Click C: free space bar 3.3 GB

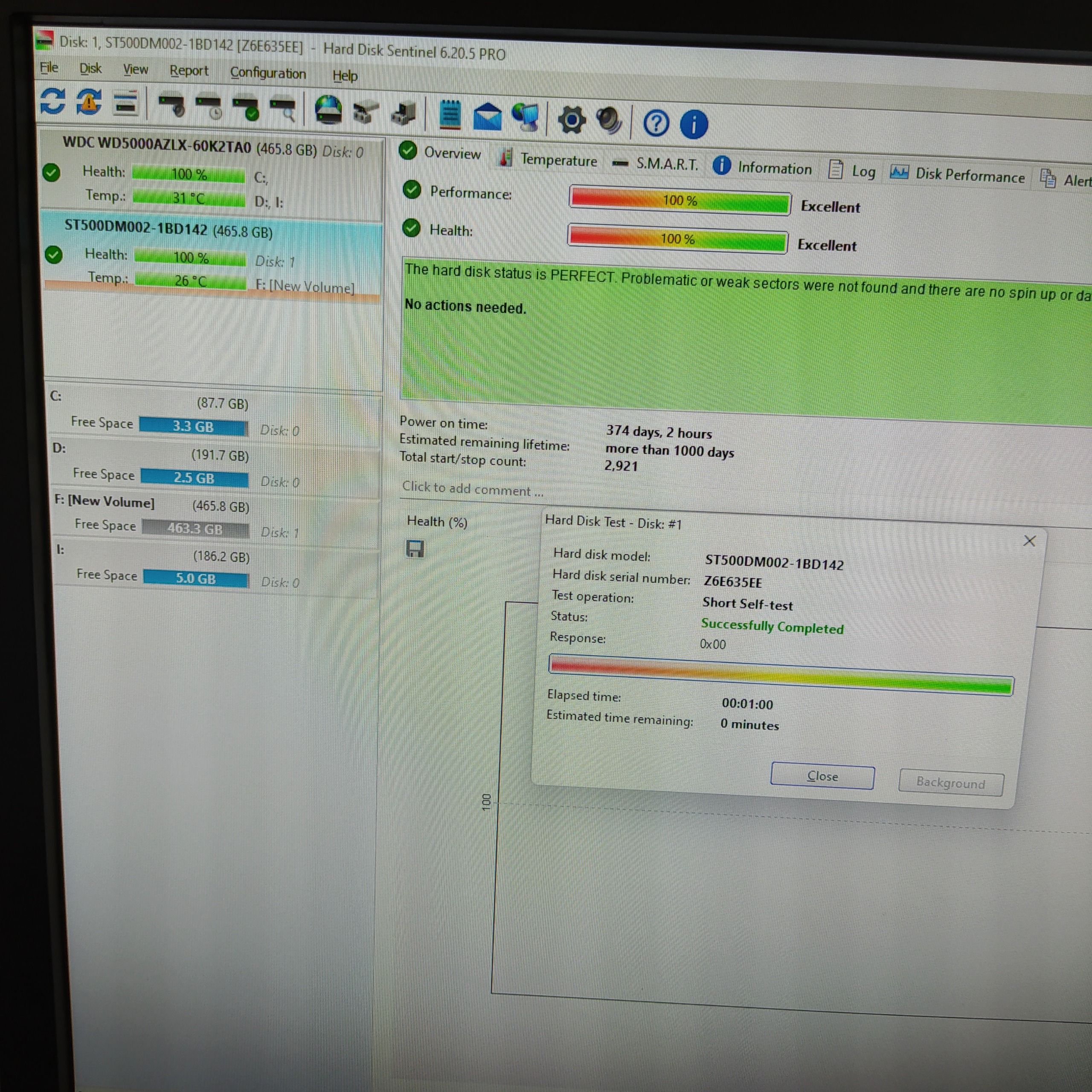(193, 426)
